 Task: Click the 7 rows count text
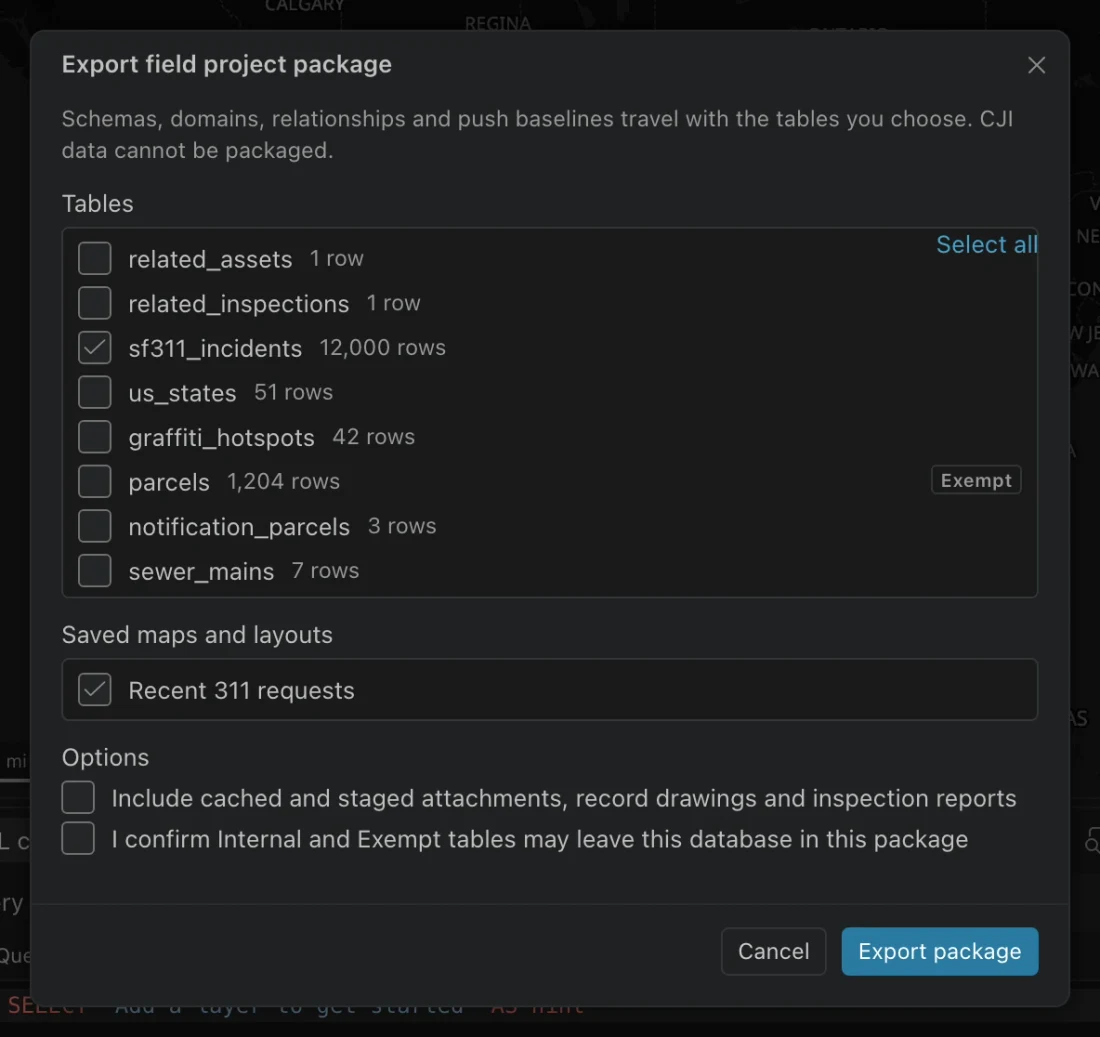[326, 570]
